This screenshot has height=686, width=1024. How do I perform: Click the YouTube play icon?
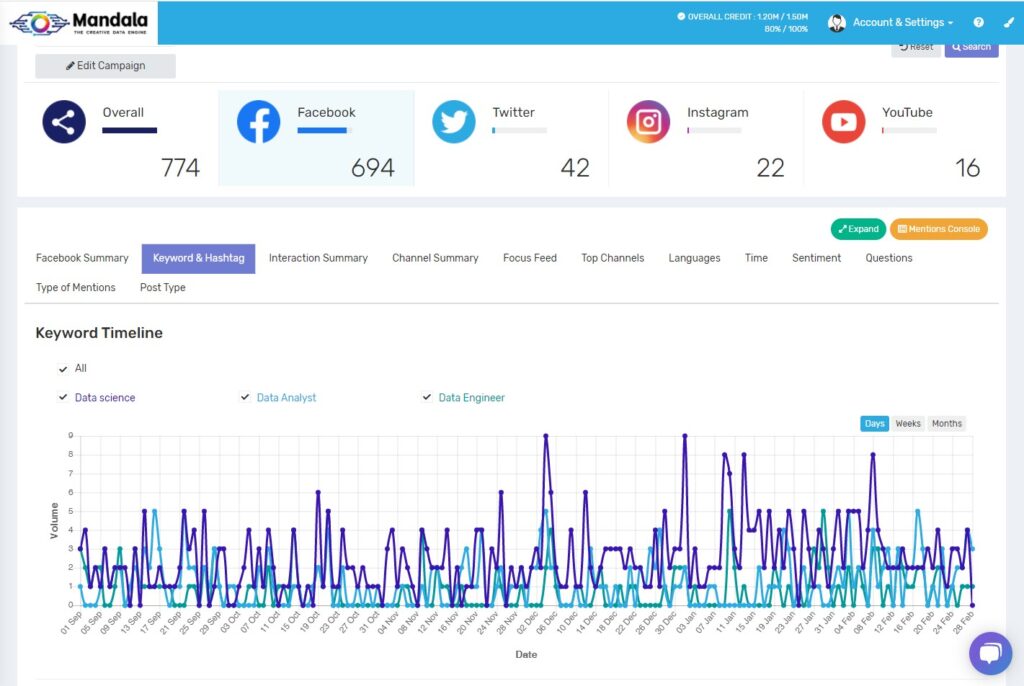pos(843,122)
